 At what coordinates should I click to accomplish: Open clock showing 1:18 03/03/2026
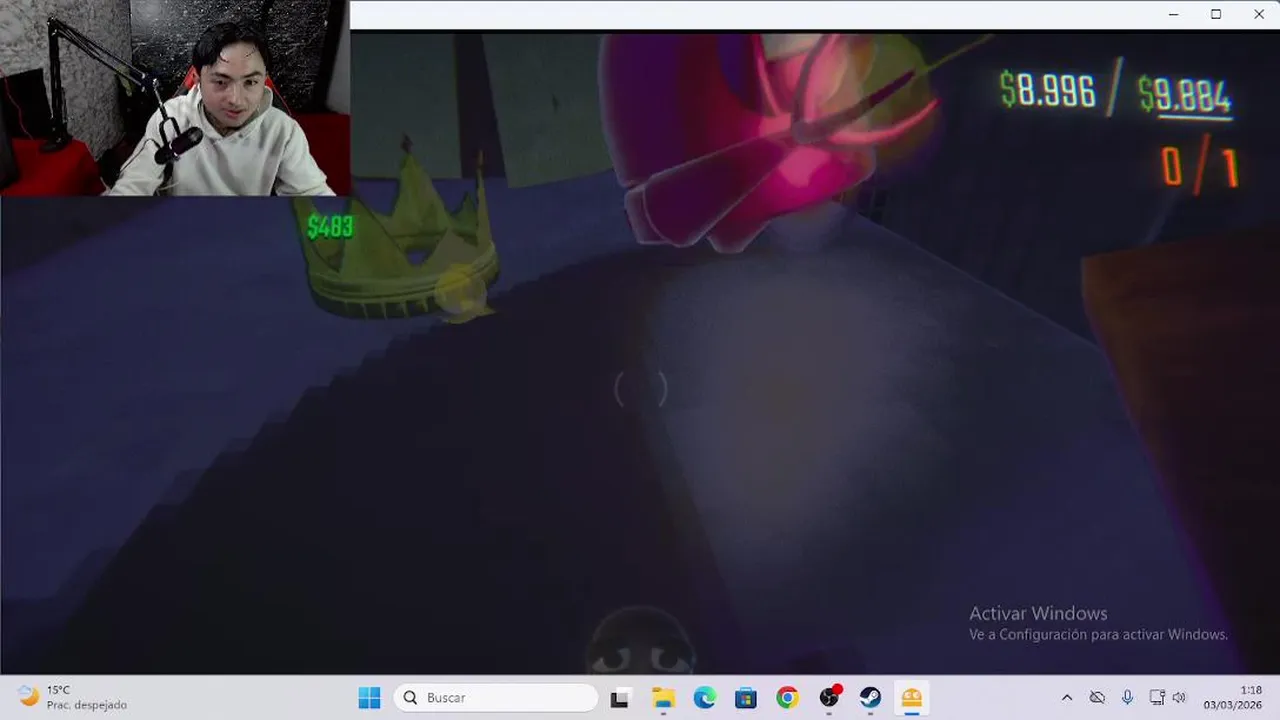tap(1233, 697)
